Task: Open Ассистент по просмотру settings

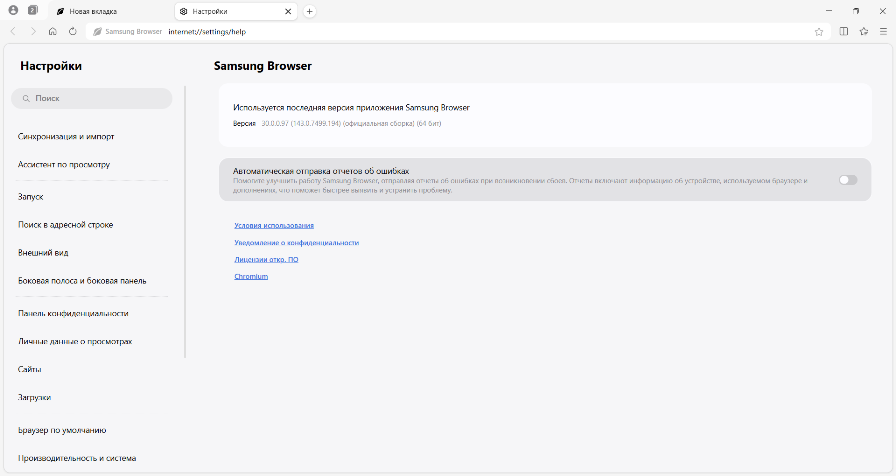Action: click(x=64, y=165)
